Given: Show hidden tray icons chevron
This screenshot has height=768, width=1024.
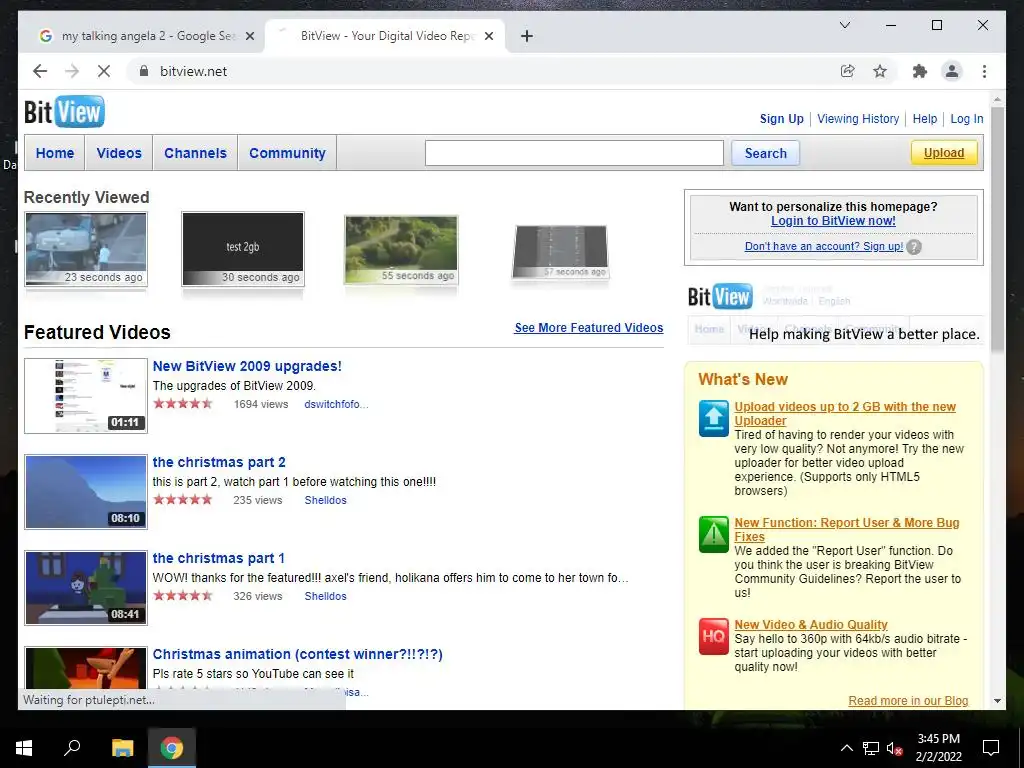Looking at the screenshot, I should (x=846, y=748).
